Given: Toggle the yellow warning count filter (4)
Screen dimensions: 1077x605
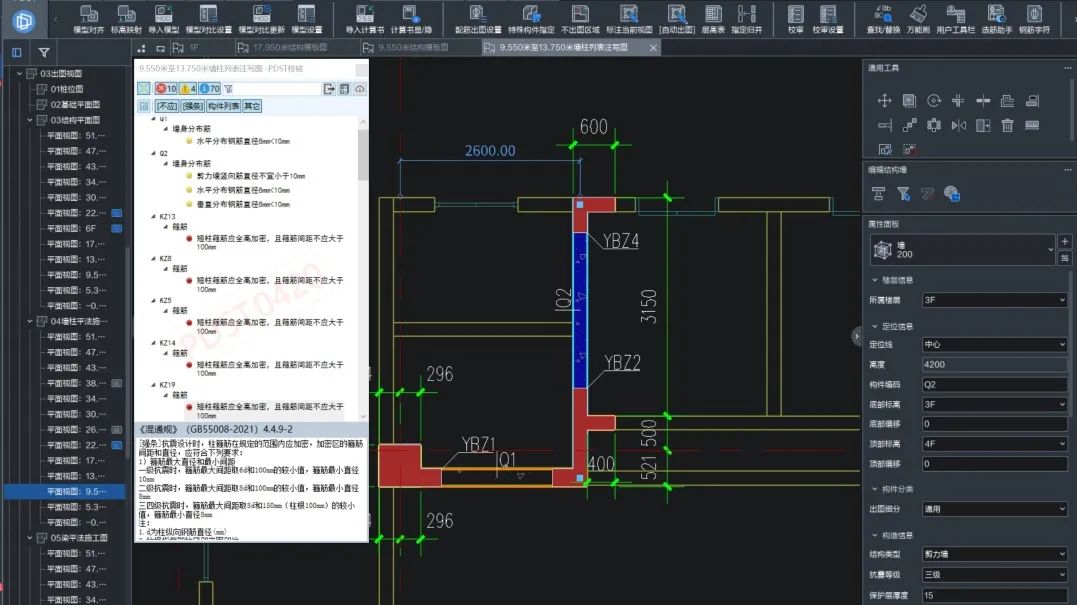Looking at the screenshot, I should click(x=188, y=89).
